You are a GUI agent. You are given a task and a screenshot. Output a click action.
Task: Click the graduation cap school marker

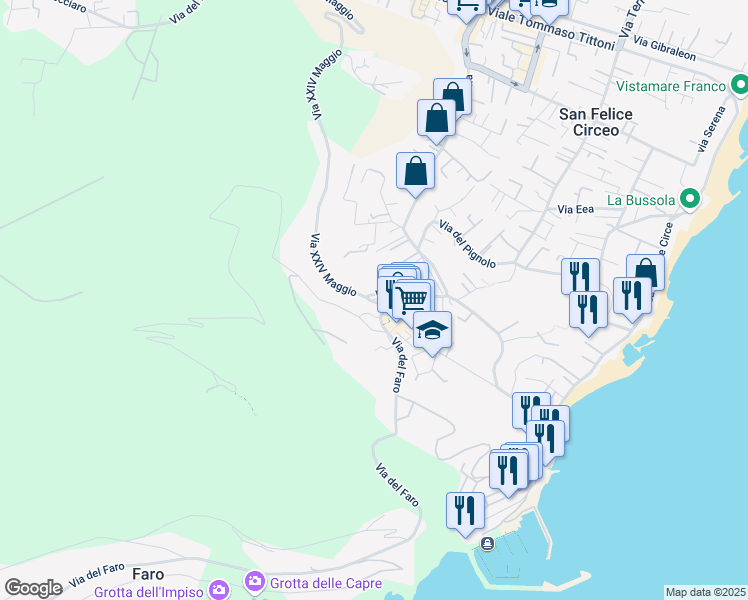[432, 333]
